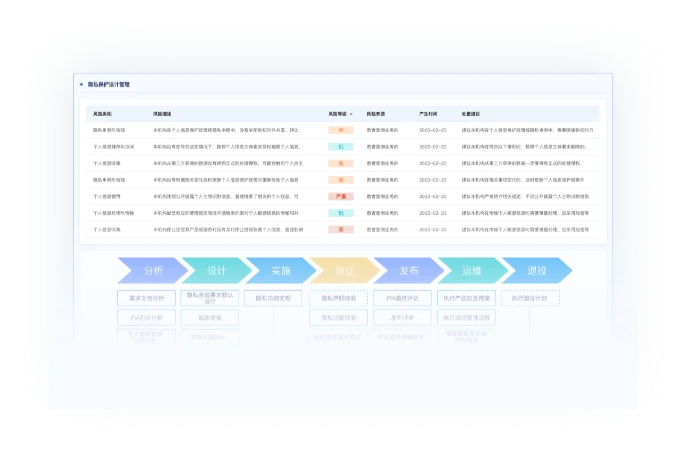Click the sort arrow beside 风险等级 header
This screenshot has width=687, height=451.
pyautogui.click(x=351, y=114)
